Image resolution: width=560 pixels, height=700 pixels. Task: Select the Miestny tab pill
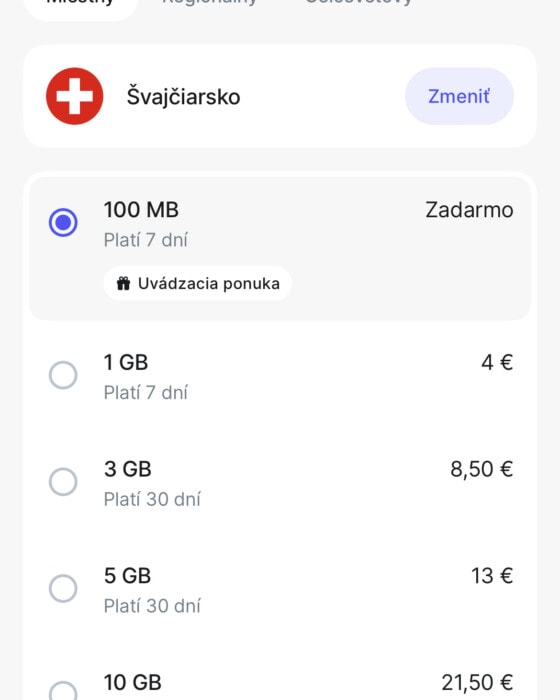tap(80, 5)
